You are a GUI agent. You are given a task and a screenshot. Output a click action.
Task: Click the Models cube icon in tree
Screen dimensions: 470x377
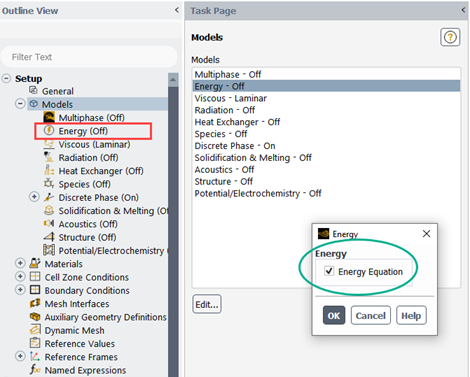coord(33,104)
